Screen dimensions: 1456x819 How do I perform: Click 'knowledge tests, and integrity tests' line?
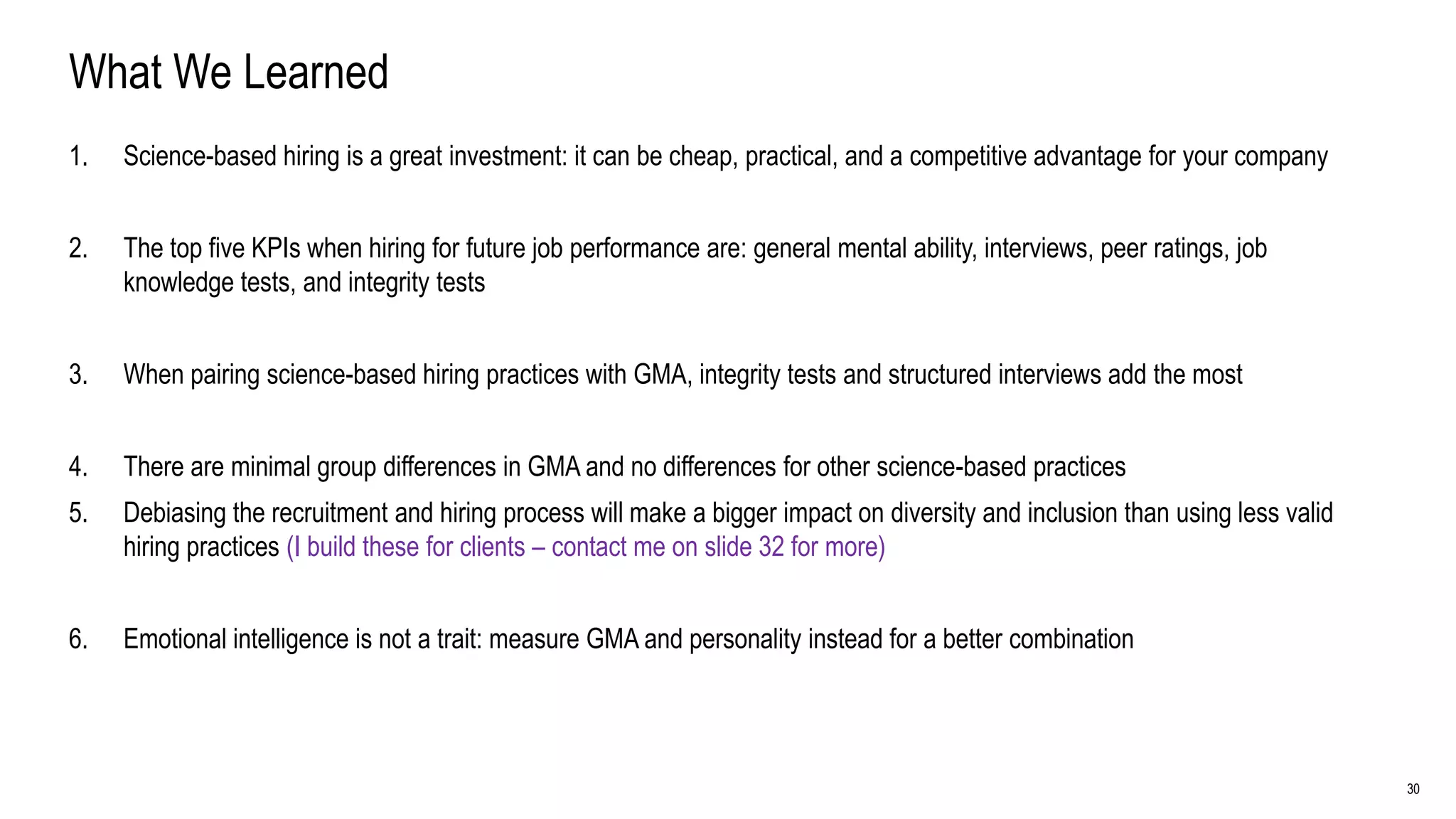[x=304, y=282]
